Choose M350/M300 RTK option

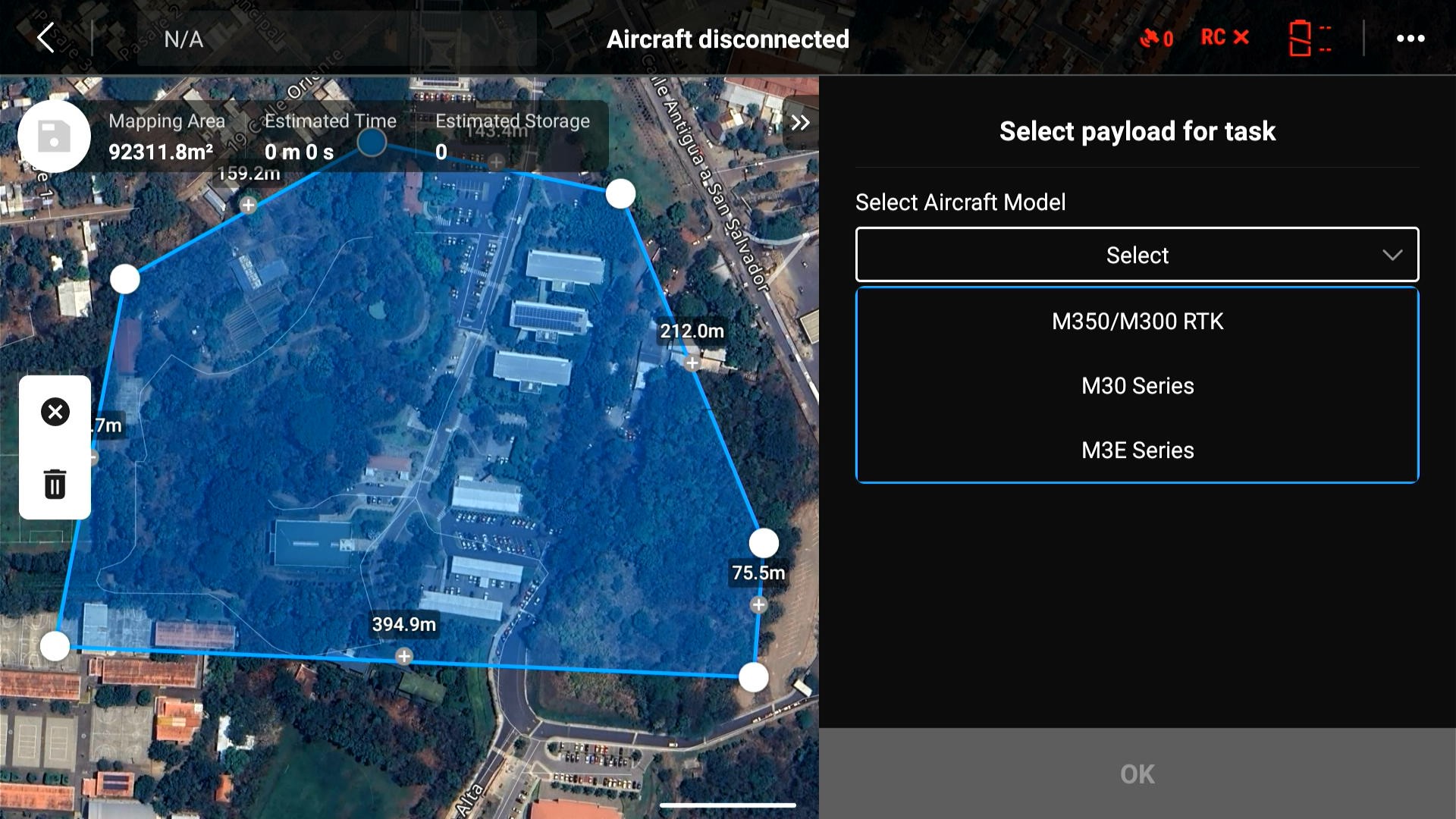[x=1137, y=322]
